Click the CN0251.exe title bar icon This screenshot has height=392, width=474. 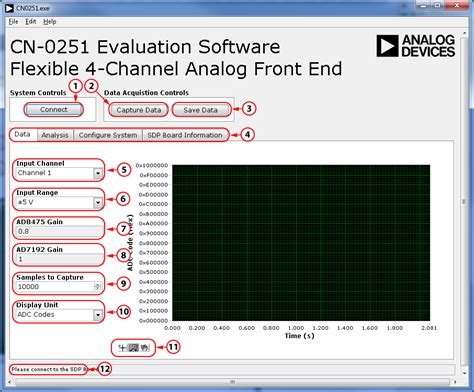pyautogui.click(x=10, y=8)
